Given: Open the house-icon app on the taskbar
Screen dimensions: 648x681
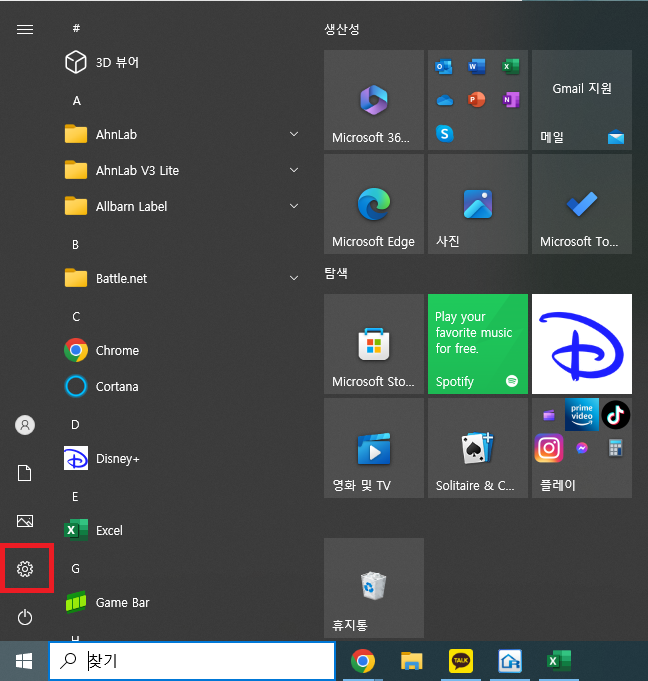Looking at the screenshot, I should coord(510,661).
